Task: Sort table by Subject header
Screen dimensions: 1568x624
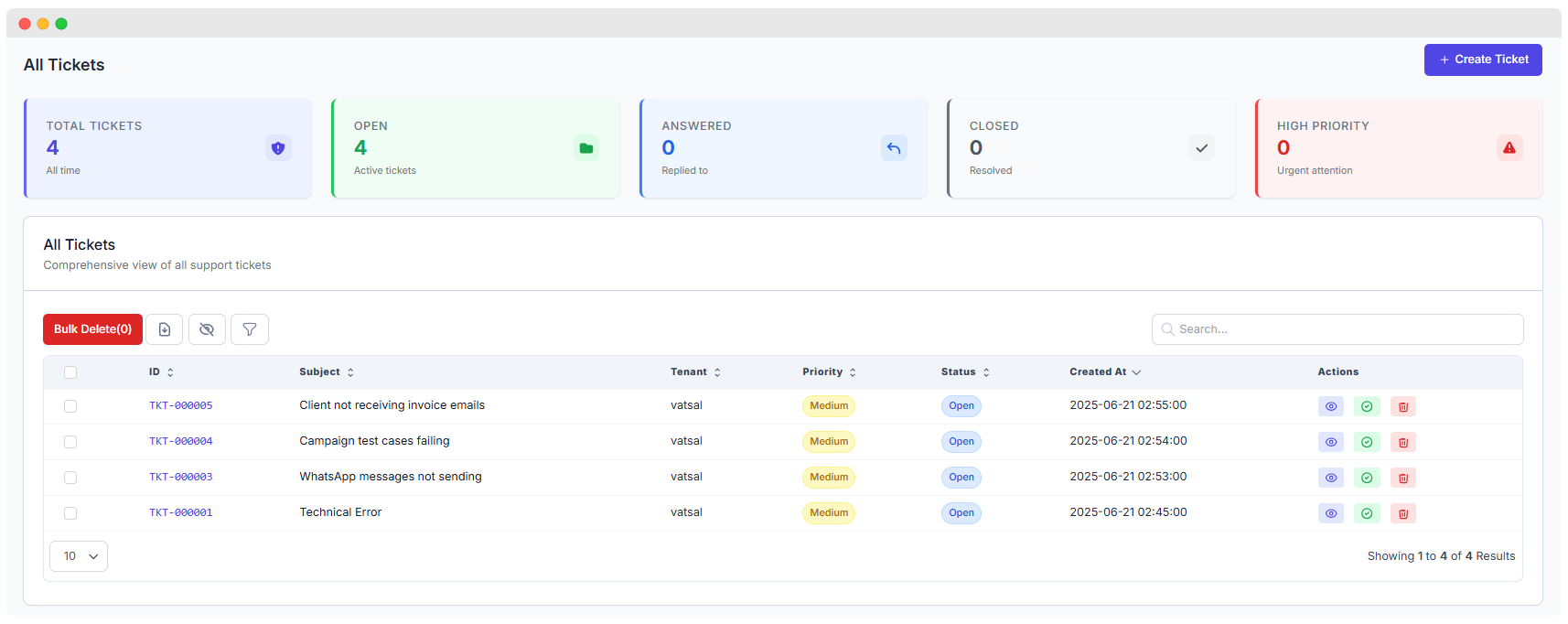Action: (x=326, y=372)
